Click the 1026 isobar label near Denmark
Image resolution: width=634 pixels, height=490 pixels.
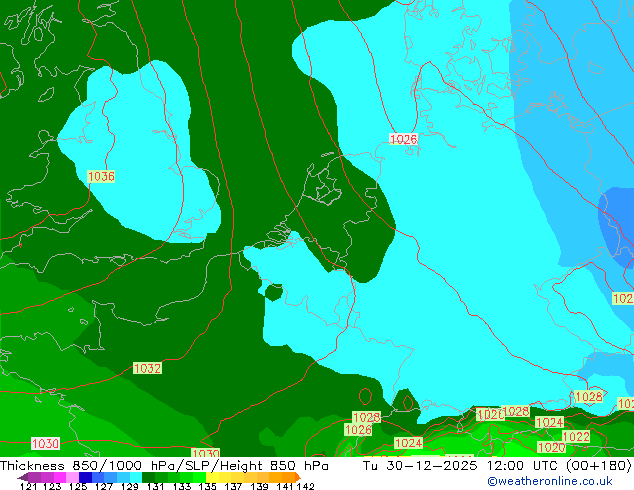point(403,139)
